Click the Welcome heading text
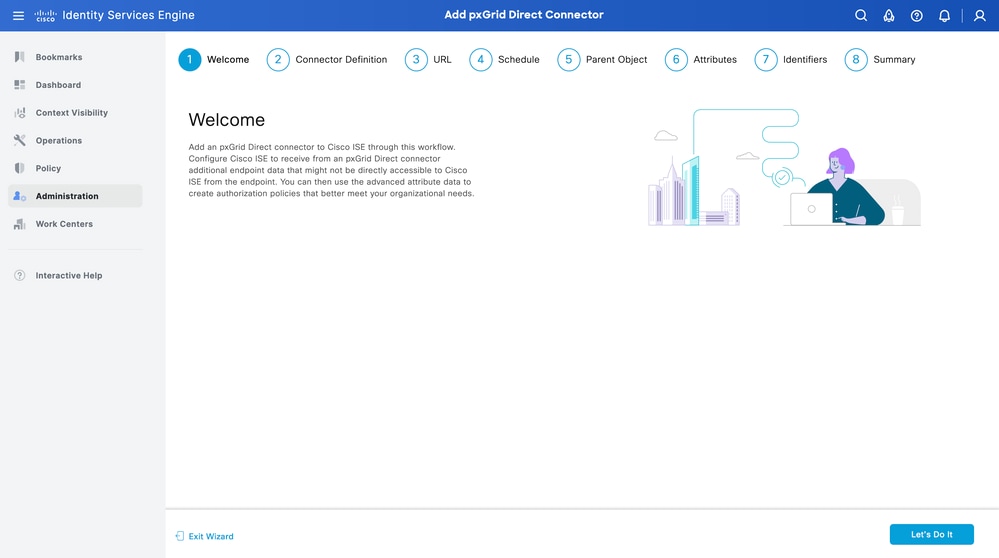 click(227, 120)
